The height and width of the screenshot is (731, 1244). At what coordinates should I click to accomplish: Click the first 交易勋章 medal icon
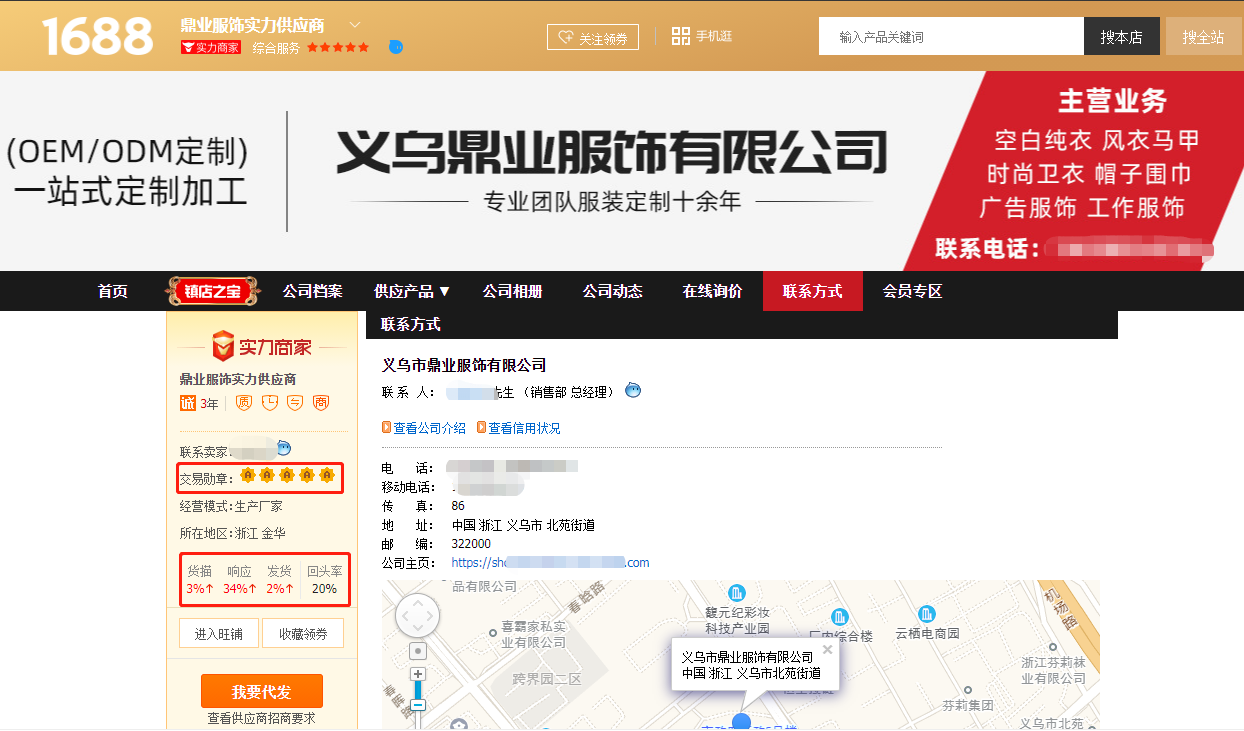point(247,475)
